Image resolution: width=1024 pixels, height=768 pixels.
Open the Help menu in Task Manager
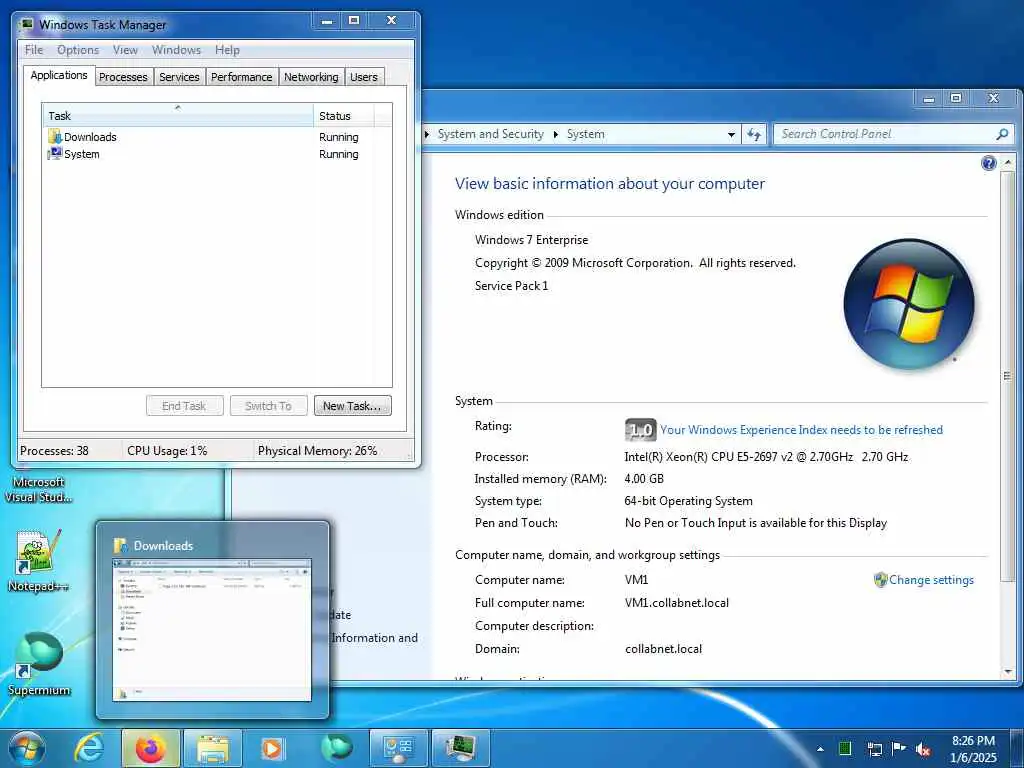click(227, 50)
